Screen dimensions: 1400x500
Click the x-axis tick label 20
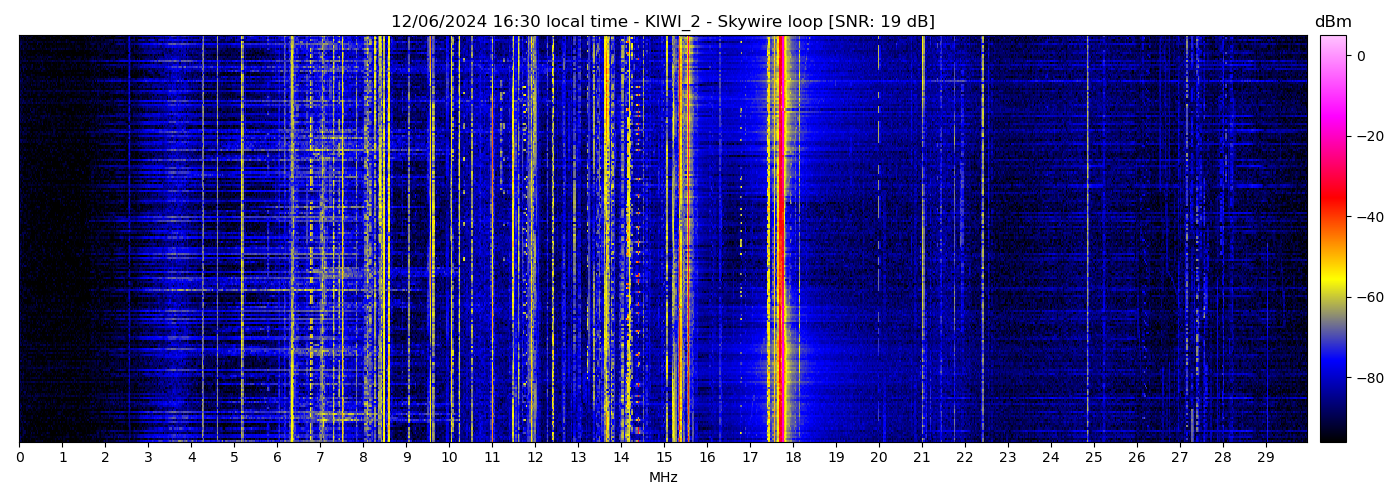879,458
